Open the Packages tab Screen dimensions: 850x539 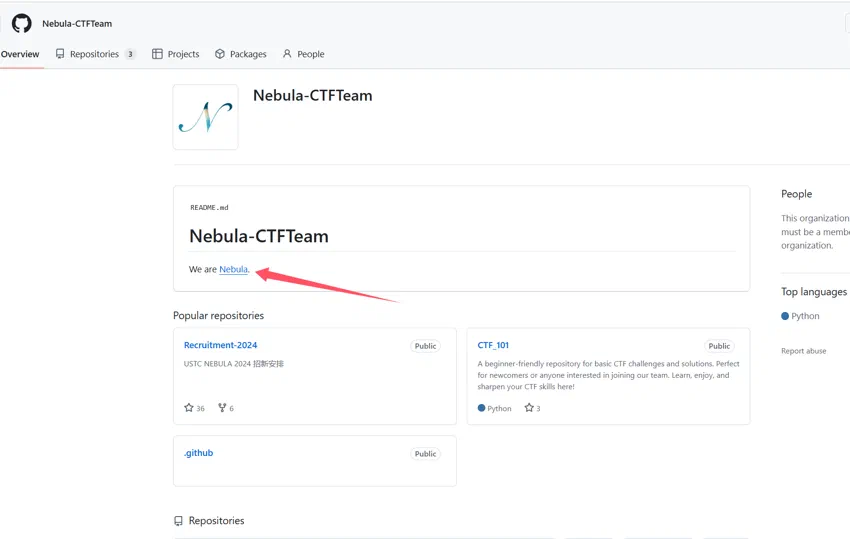(241, 54)
